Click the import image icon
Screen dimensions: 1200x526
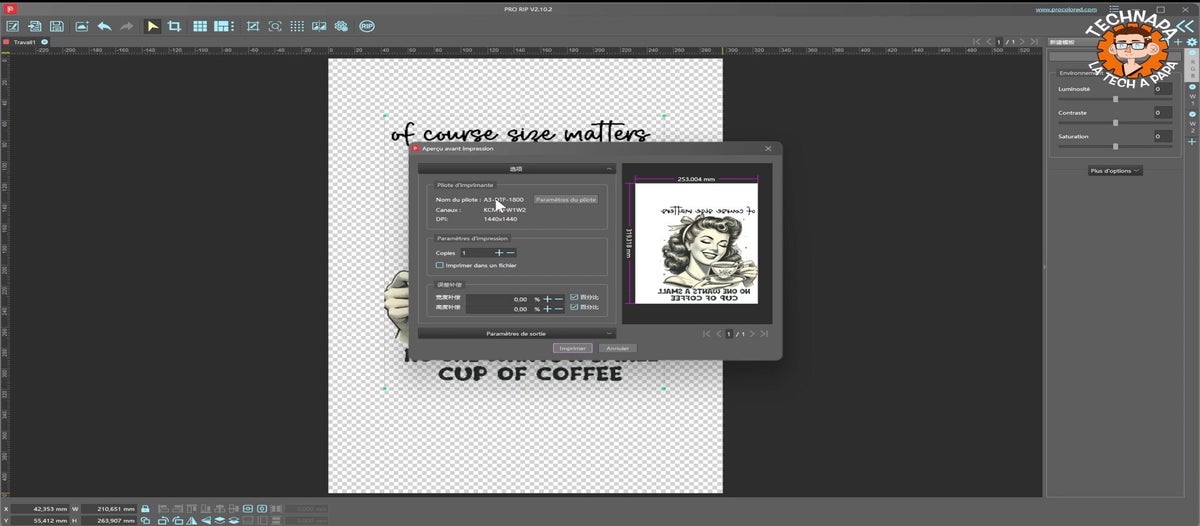pyautogui.click(x=81, y=26)
